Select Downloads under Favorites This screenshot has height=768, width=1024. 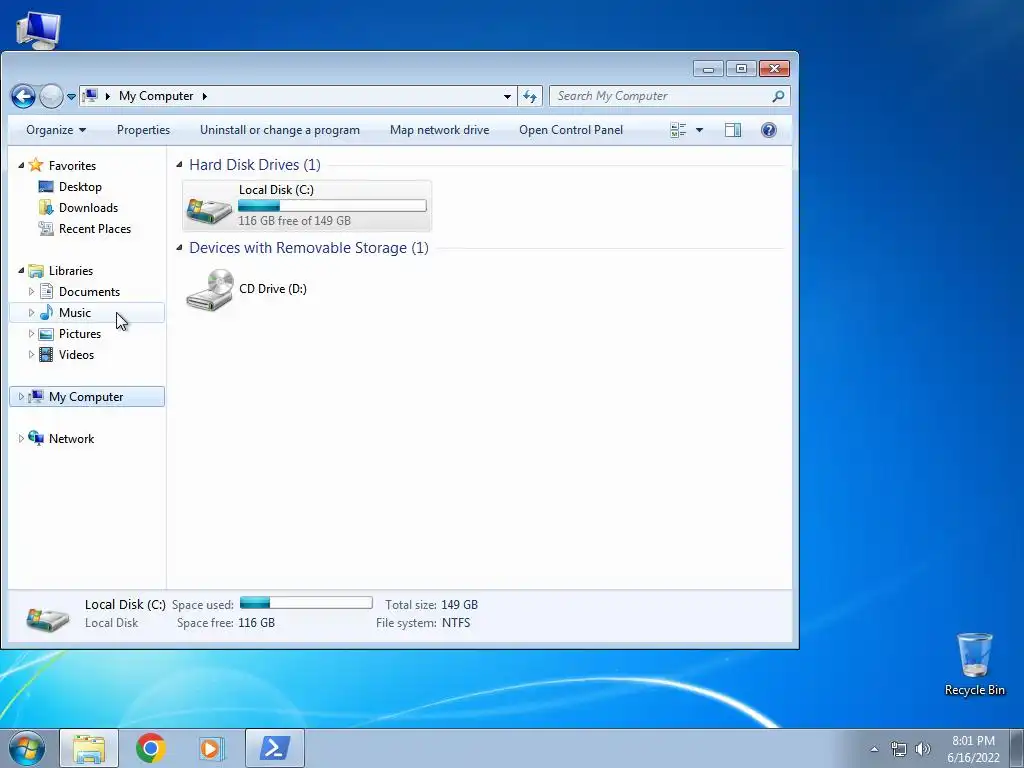[x=88, y=208]
